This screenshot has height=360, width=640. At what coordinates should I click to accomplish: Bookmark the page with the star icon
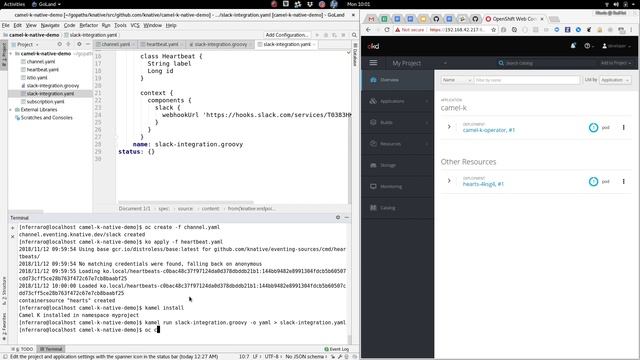[x=493, y=30]
